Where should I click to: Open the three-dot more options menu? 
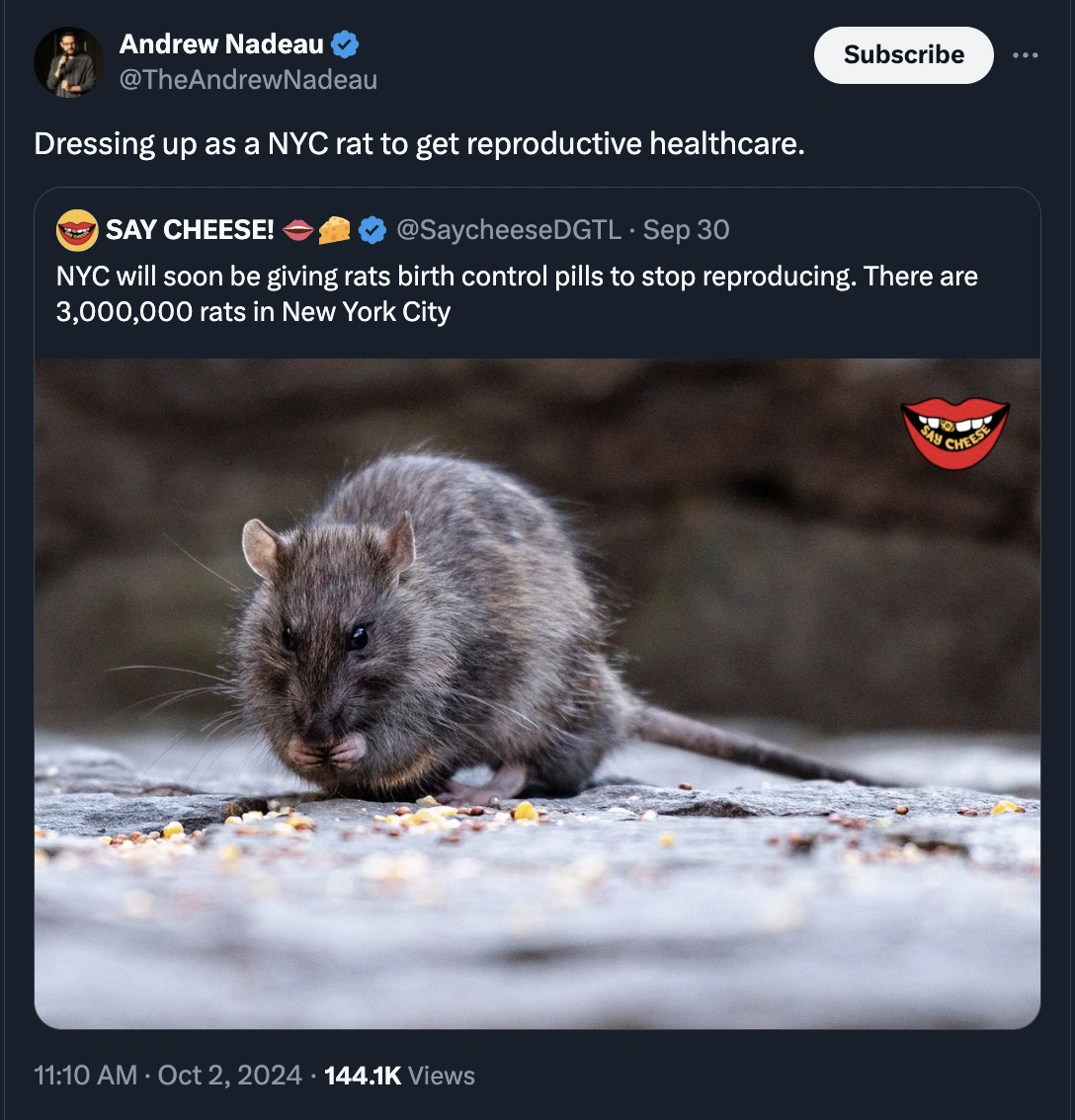click(1026, 55)
